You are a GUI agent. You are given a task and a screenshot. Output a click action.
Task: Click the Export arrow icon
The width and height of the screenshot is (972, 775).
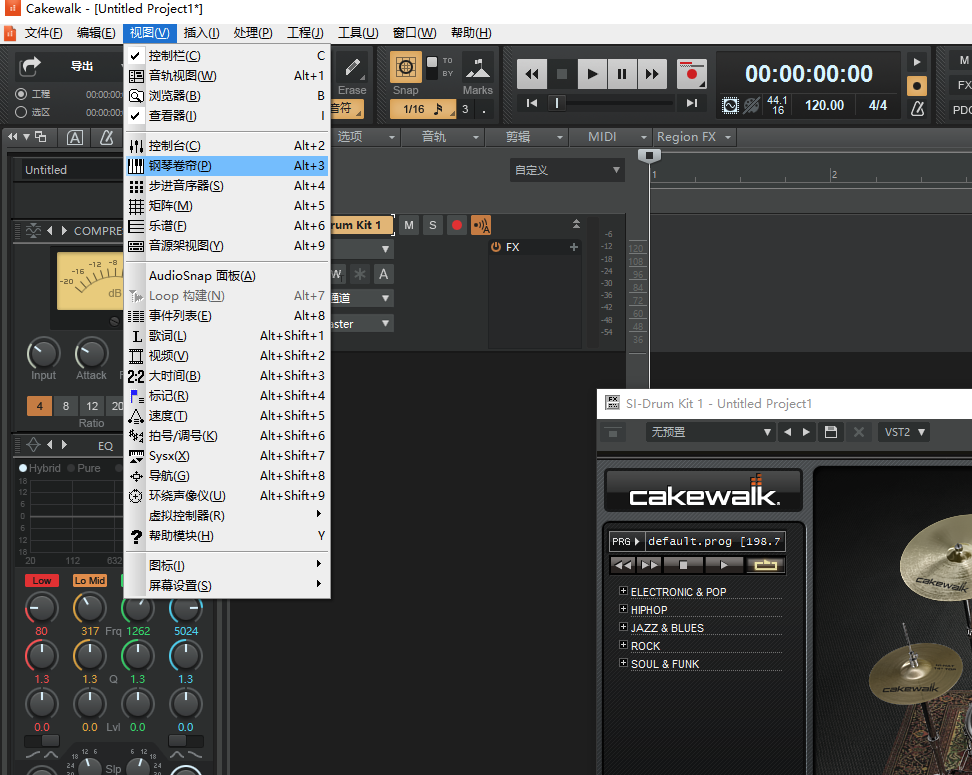(29, 66)
